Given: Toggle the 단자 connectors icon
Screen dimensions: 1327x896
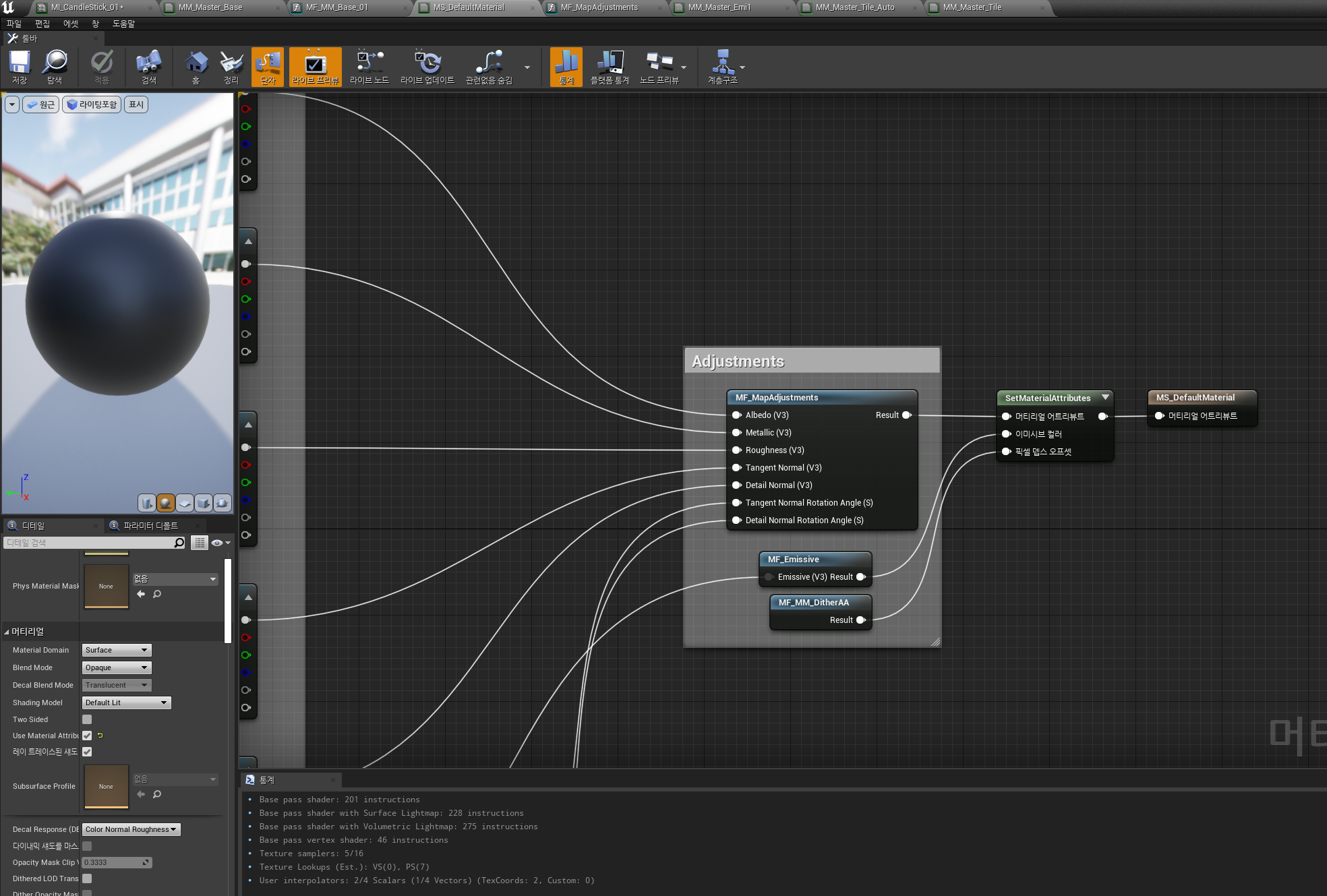Looking at the screenshot, I should point(268,67).
